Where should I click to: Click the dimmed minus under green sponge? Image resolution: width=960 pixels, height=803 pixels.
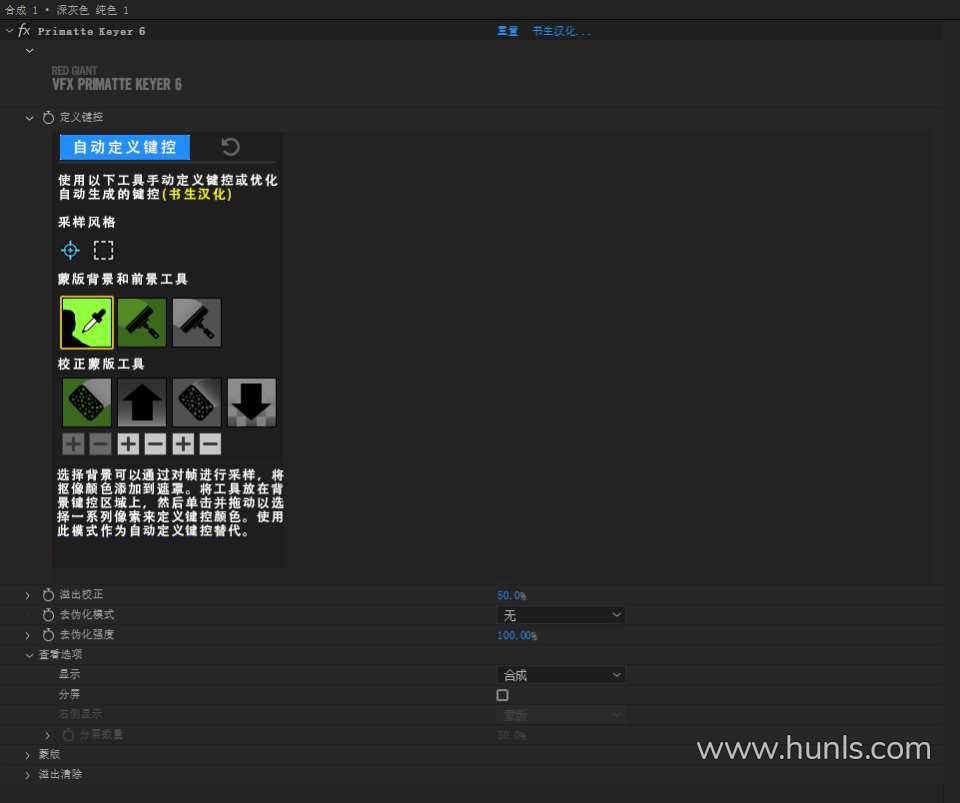[100, 444]
